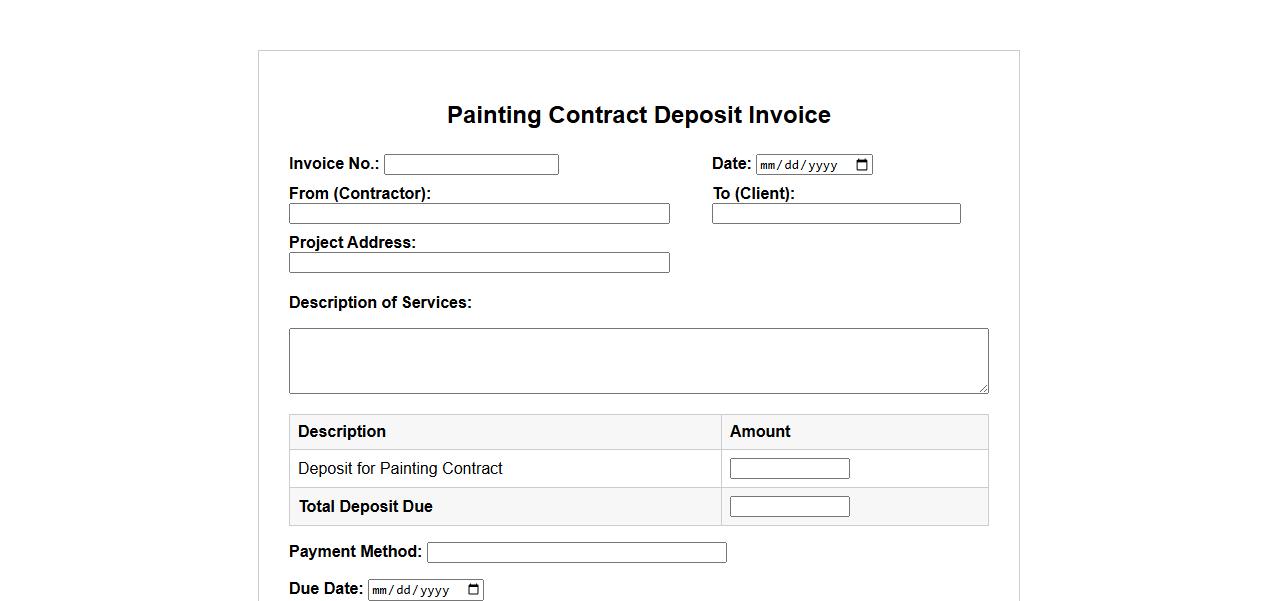Select the Total Deposit Due amount field
1278x601 pixels.
point(789,507)
